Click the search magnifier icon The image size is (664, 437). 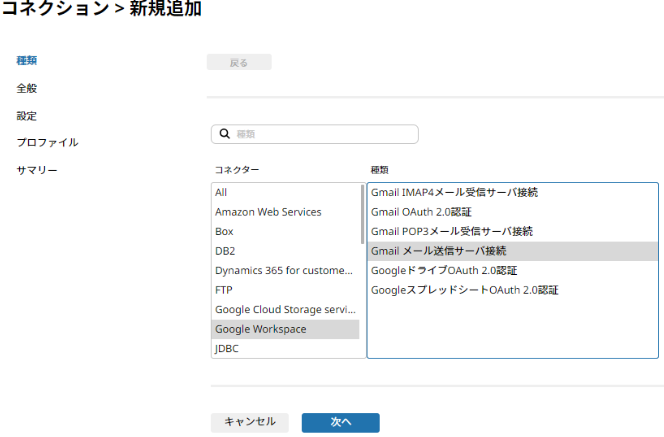tap(224, 134)
